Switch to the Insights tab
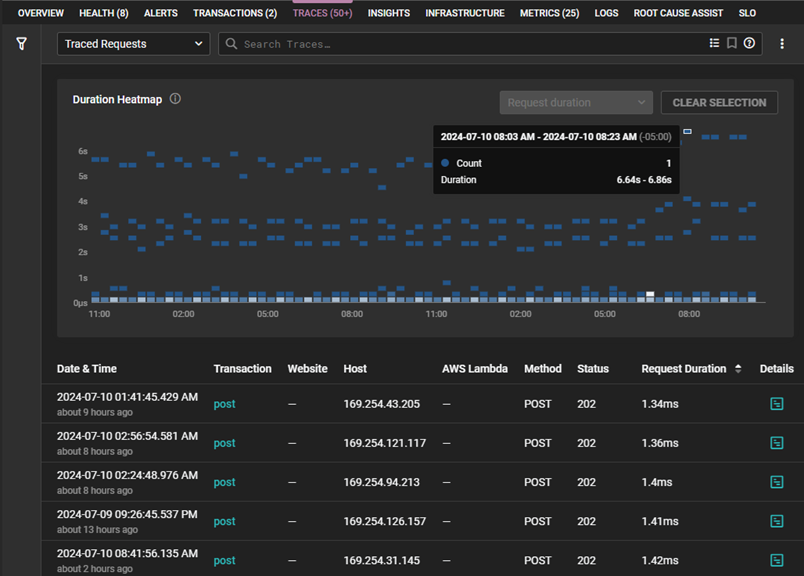 point(388,13)
